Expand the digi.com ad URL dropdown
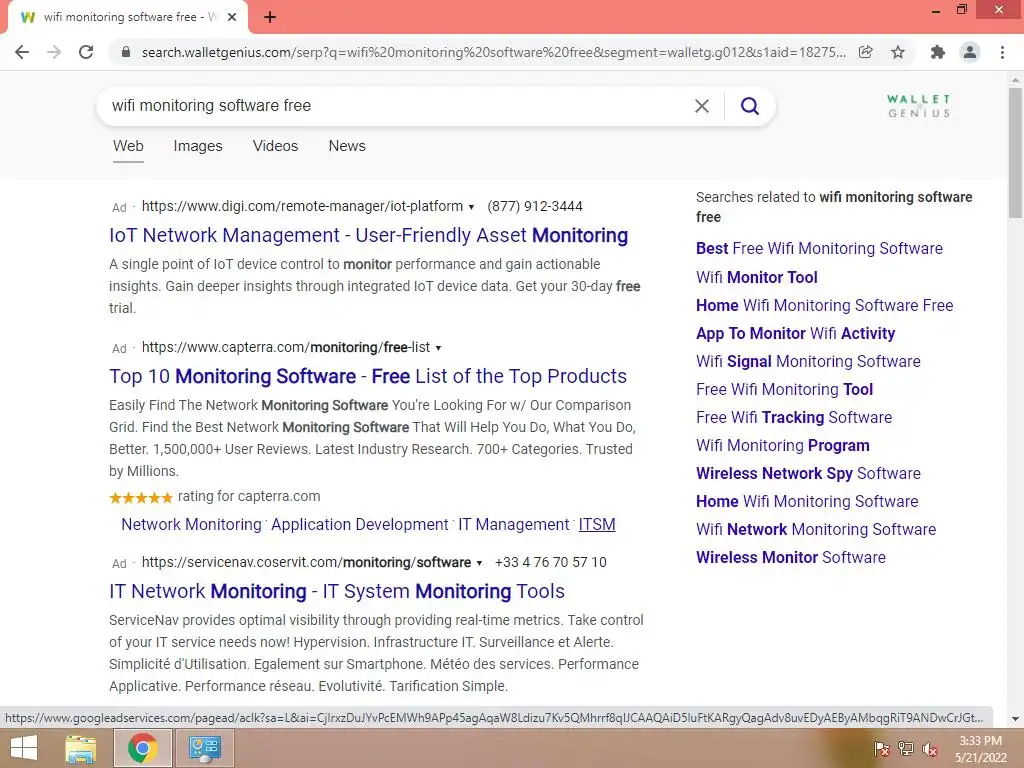 tap(471, 207)
